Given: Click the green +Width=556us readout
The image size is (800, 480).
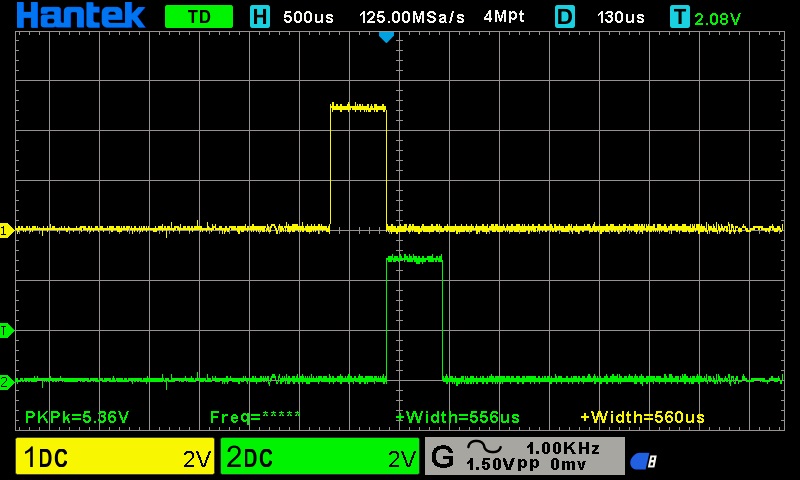Looking at the screenshot, I should coord(457,416).
